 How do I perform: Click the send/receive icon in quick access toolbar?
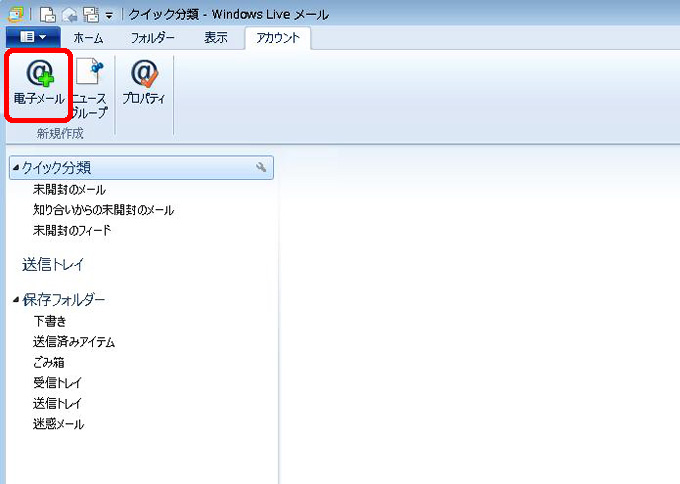pos(91,14)
